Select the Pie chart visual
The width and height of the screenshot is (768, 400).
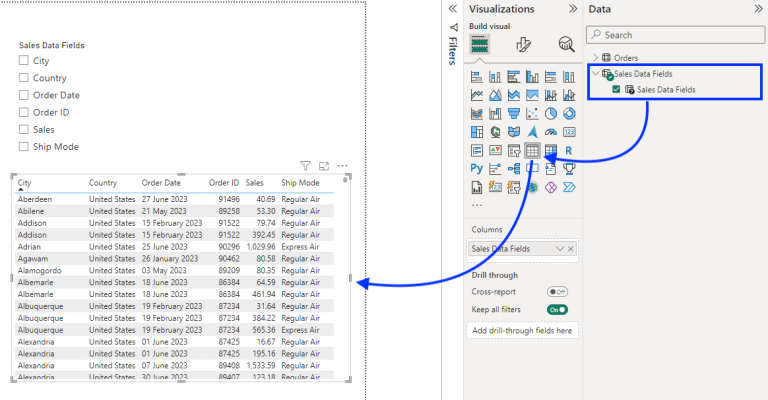coord(551,114)
